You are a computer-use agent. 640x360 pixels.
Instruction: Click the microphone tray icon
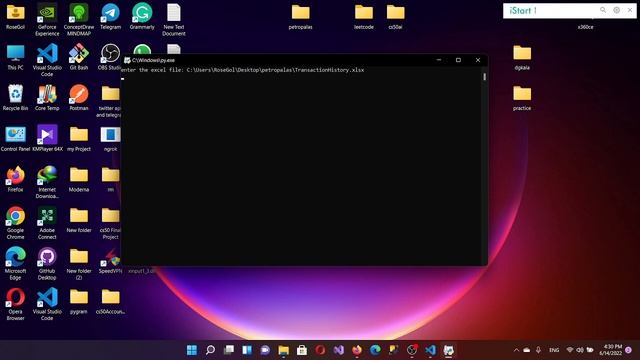[x=538, y=350]
